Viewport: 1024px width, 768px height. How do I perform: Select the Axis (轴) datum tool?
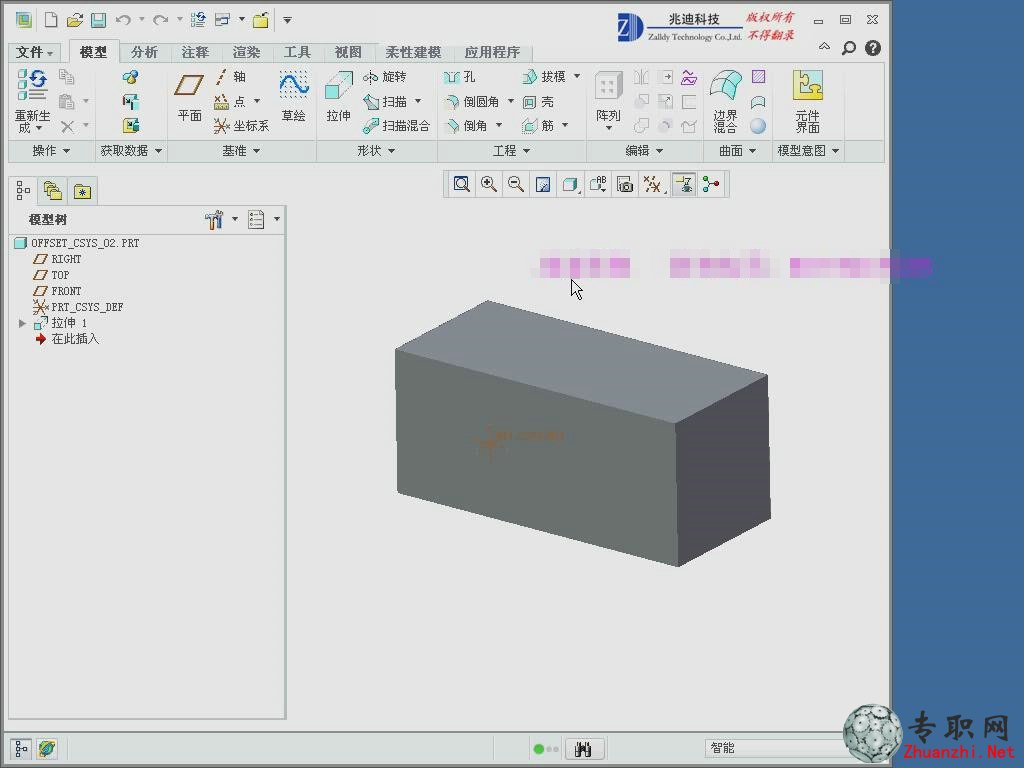point(231,77)
